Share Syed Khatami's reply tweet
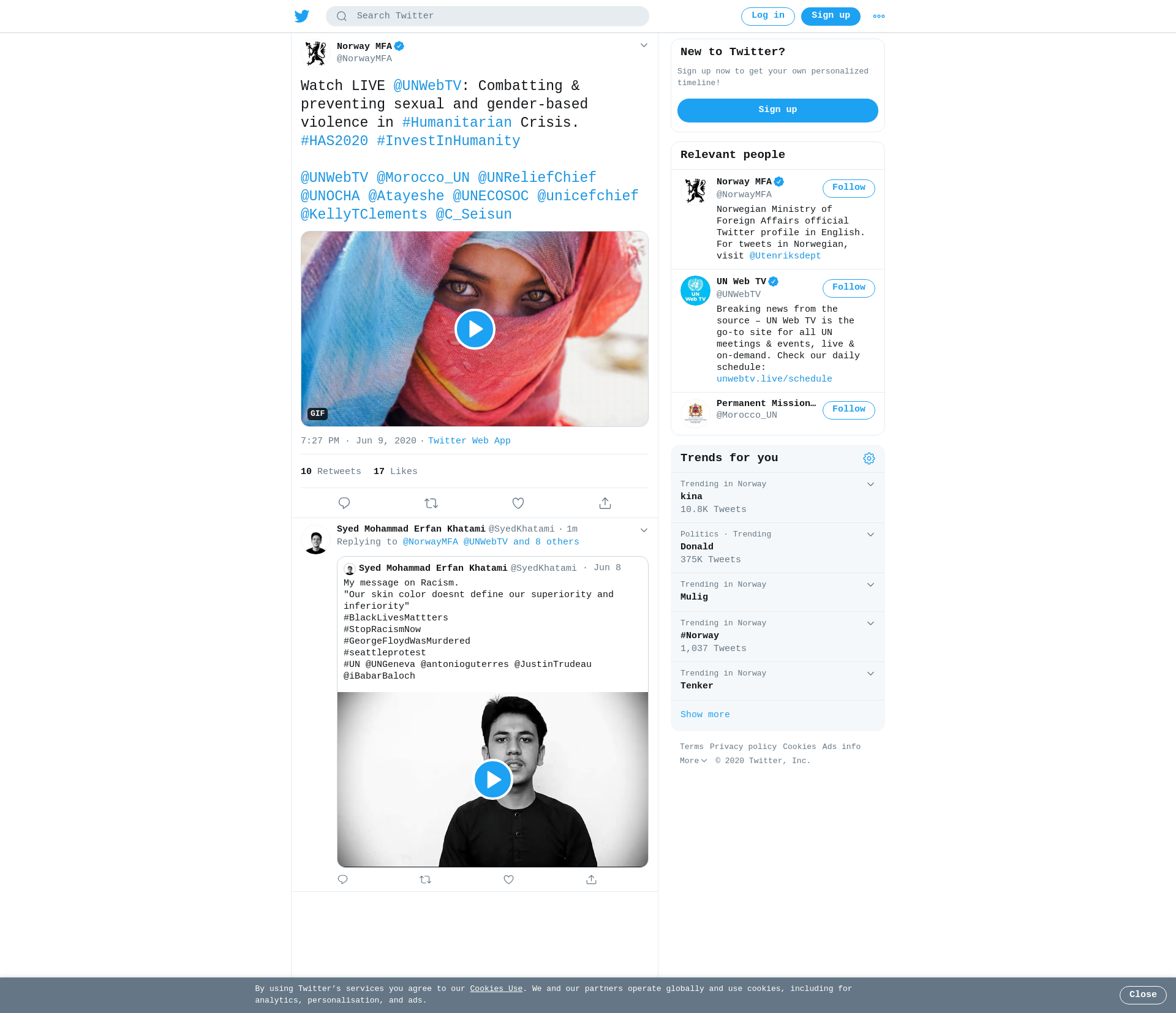 click(x=591, y=879)
